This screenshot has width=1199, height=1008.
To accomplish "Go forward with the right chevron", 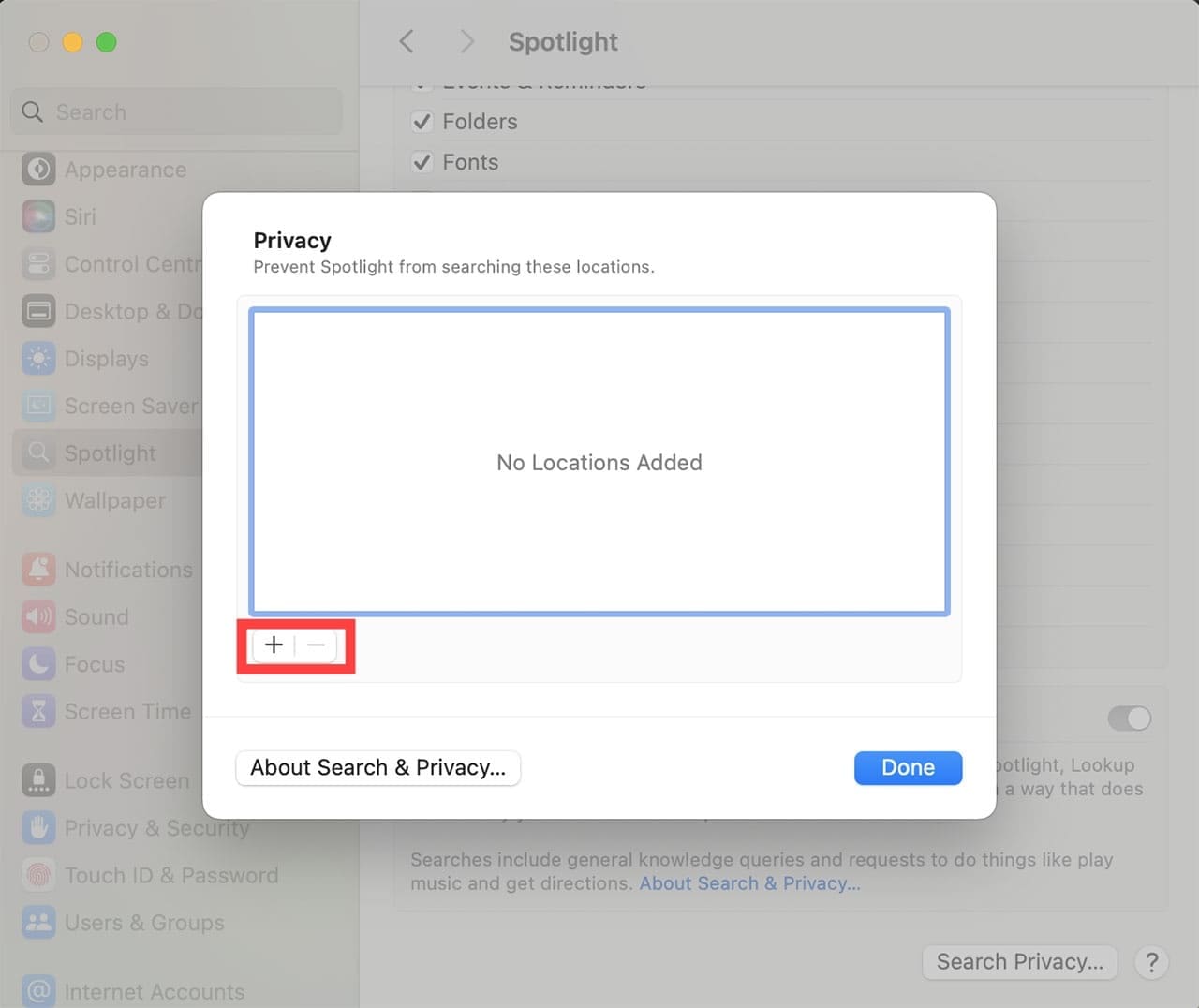I will click(x=466, y=41).
